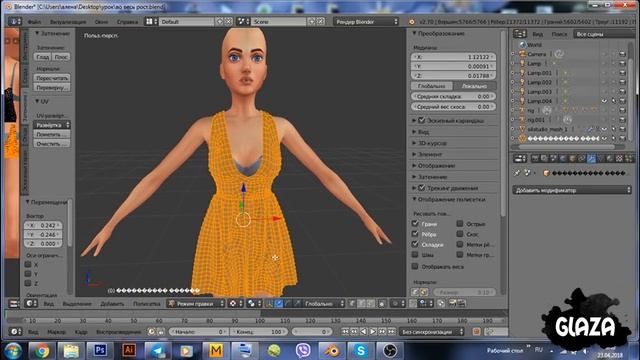Click the Windows Start button
The height and width of the screenshot is (360, 640).
[x=13, y=351]
